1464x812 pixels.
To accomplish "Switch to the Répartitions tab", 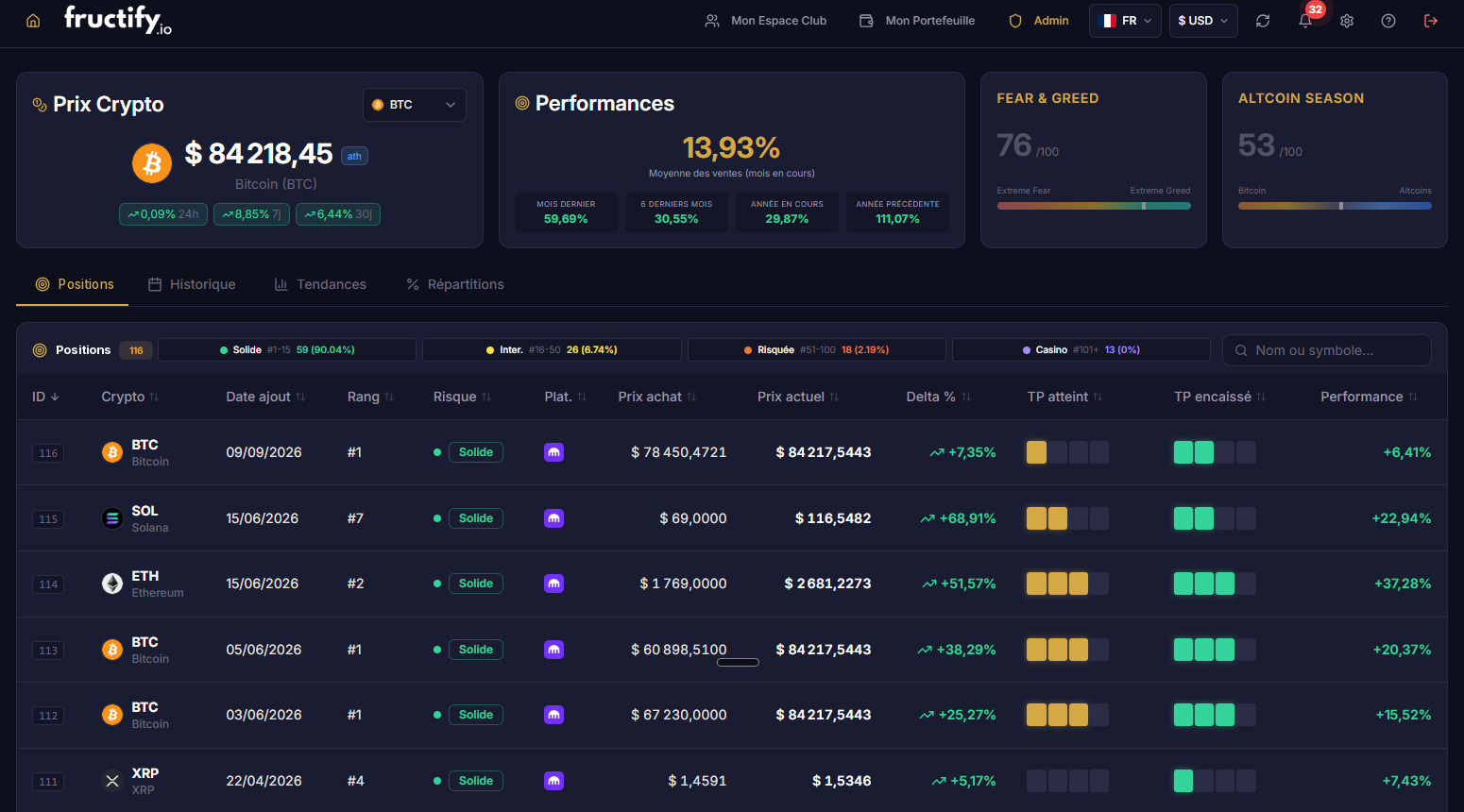I will point(454,284).
